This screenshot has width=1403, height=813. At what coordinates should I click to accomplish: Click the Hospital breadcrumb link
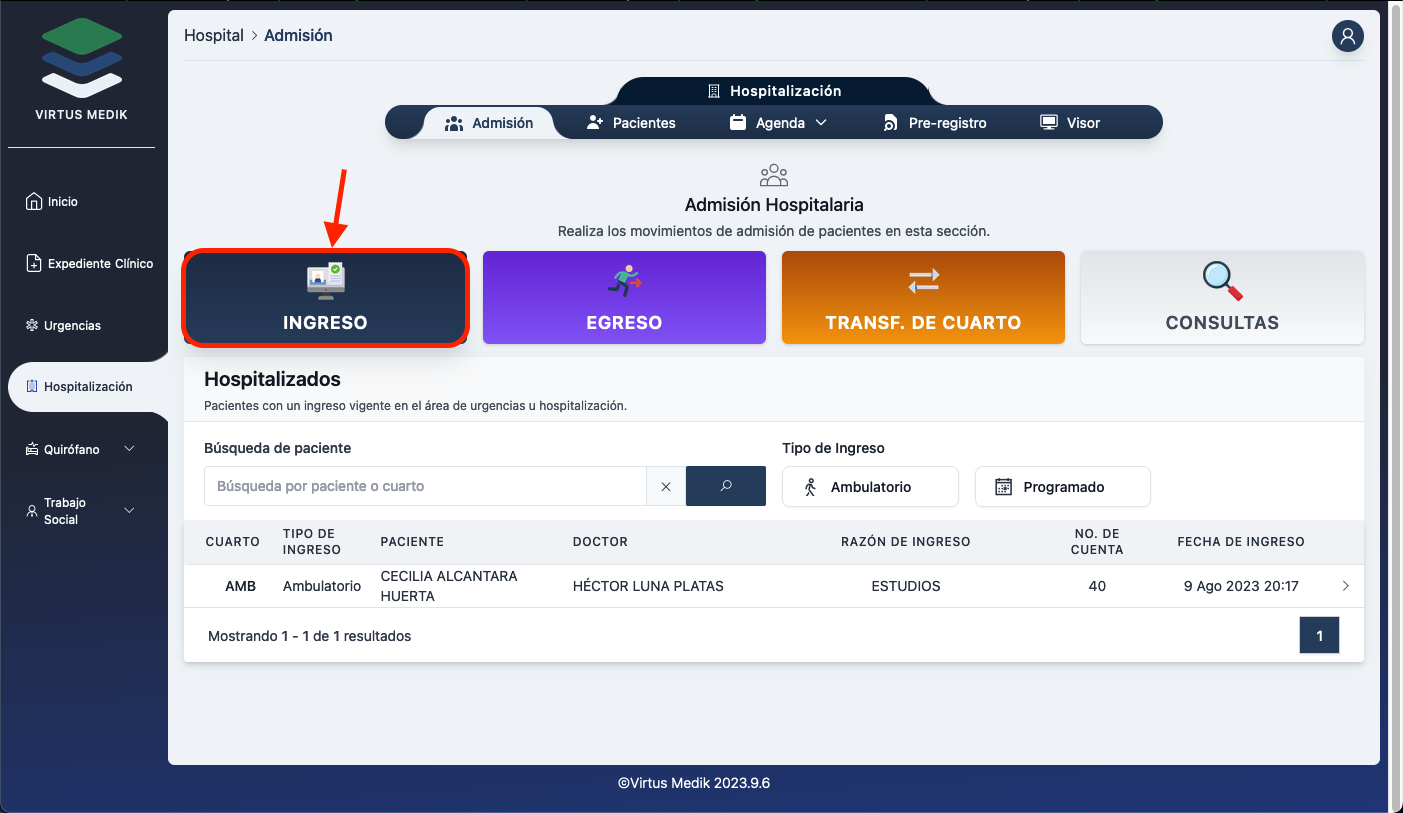coord(214,36)
